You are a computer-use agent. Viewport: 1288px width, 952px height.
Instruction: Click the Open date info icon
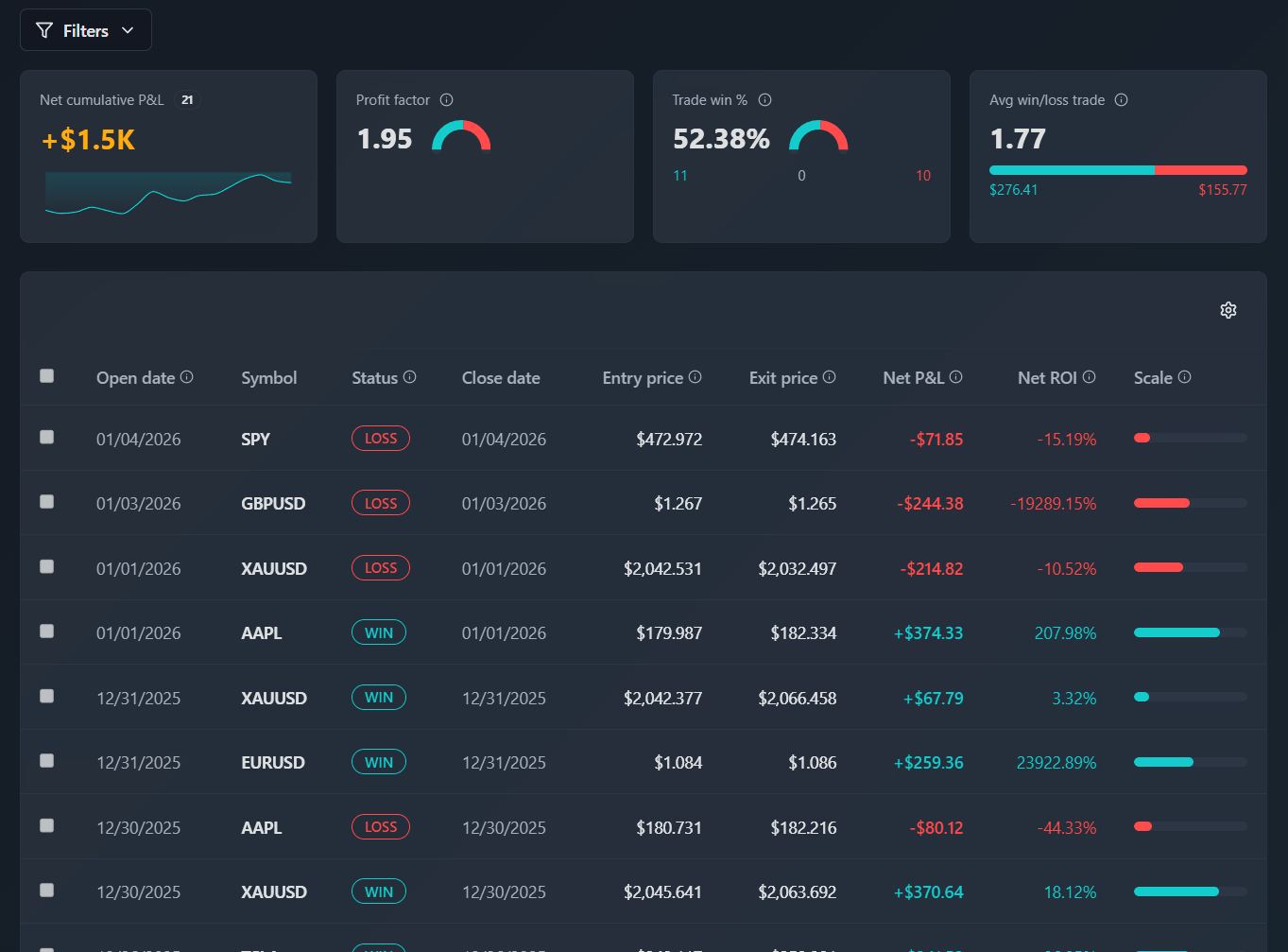[187, 376]
